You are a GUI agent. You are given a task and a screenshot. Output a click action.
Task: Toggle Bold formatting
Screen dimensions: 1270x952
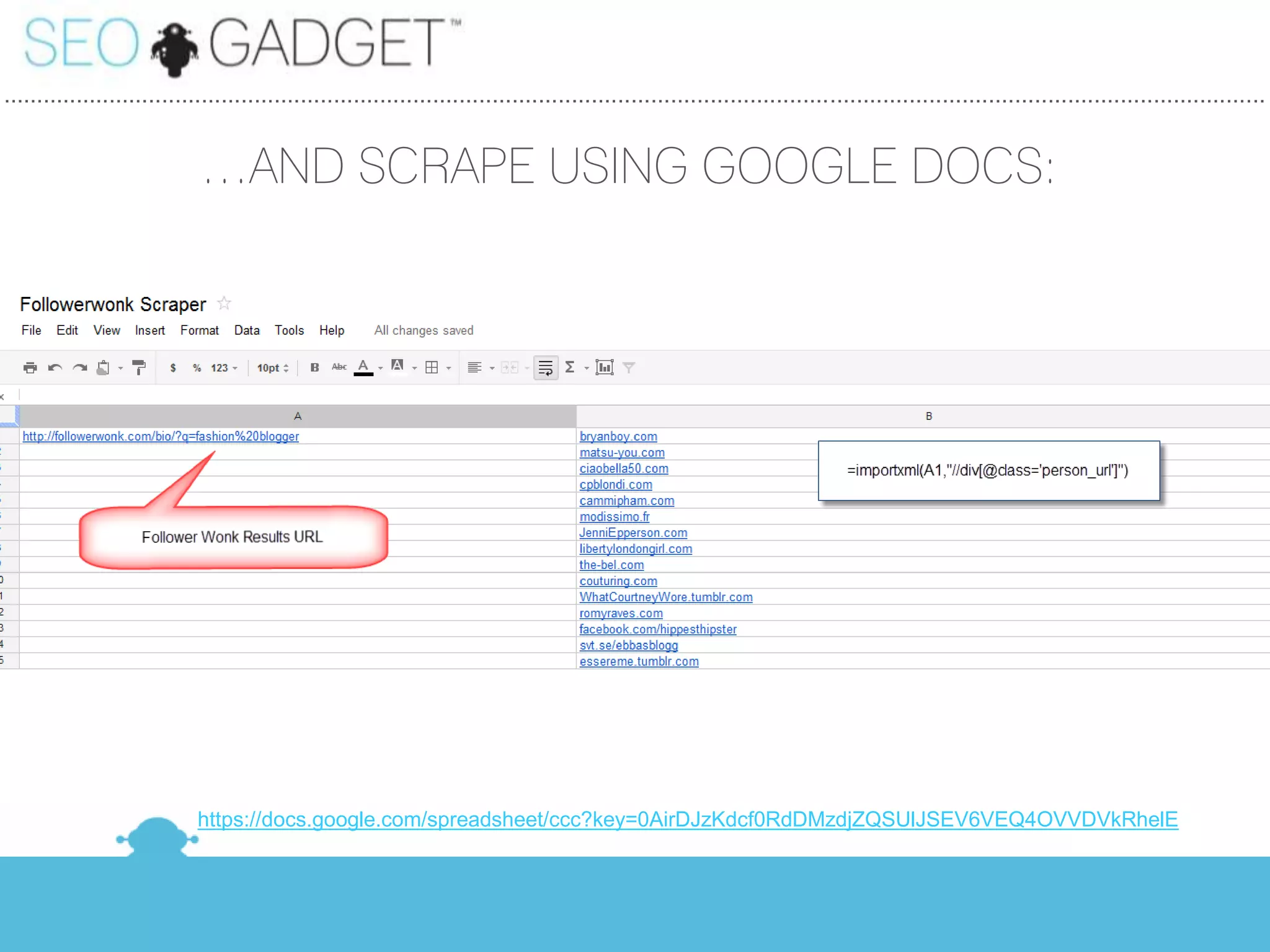point(314,368)
